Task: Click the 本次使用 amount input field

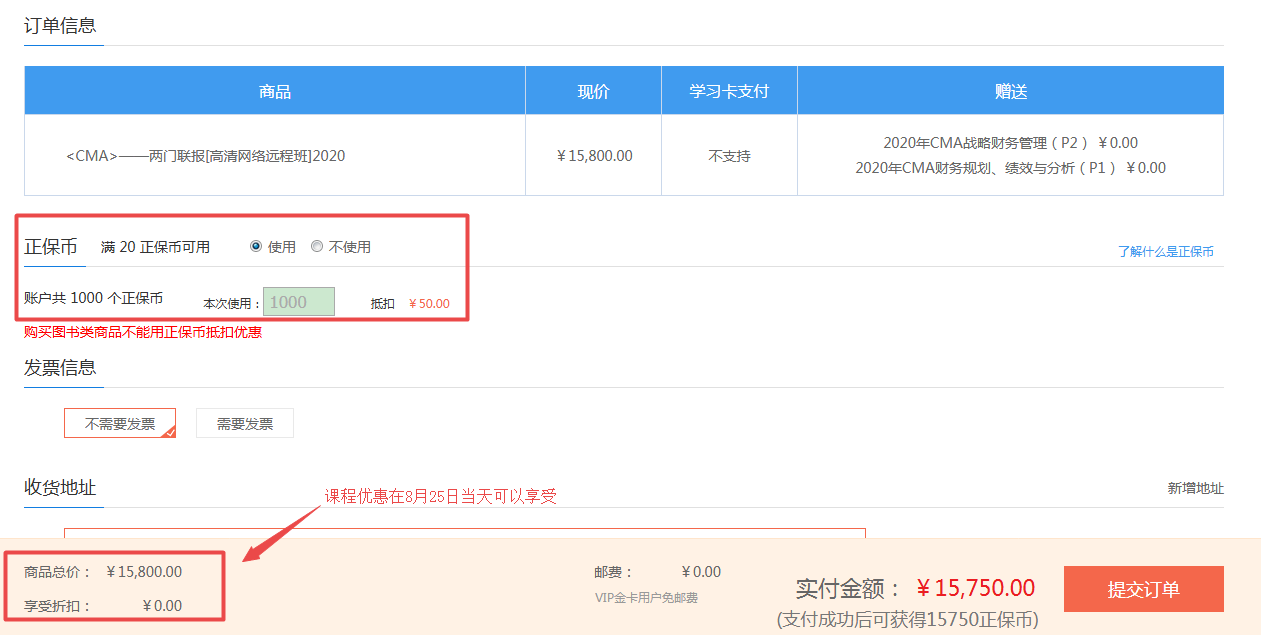Action: (298, 302)
